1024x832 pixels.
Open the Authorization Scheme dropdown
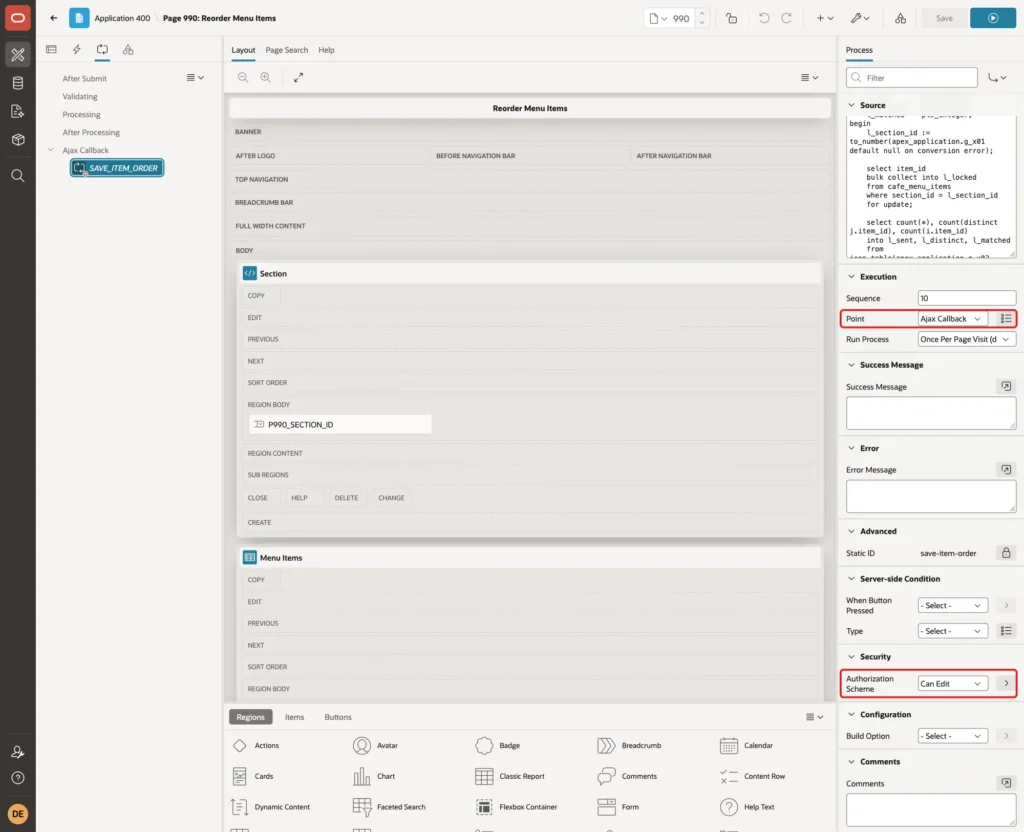(x=952, y=684)
